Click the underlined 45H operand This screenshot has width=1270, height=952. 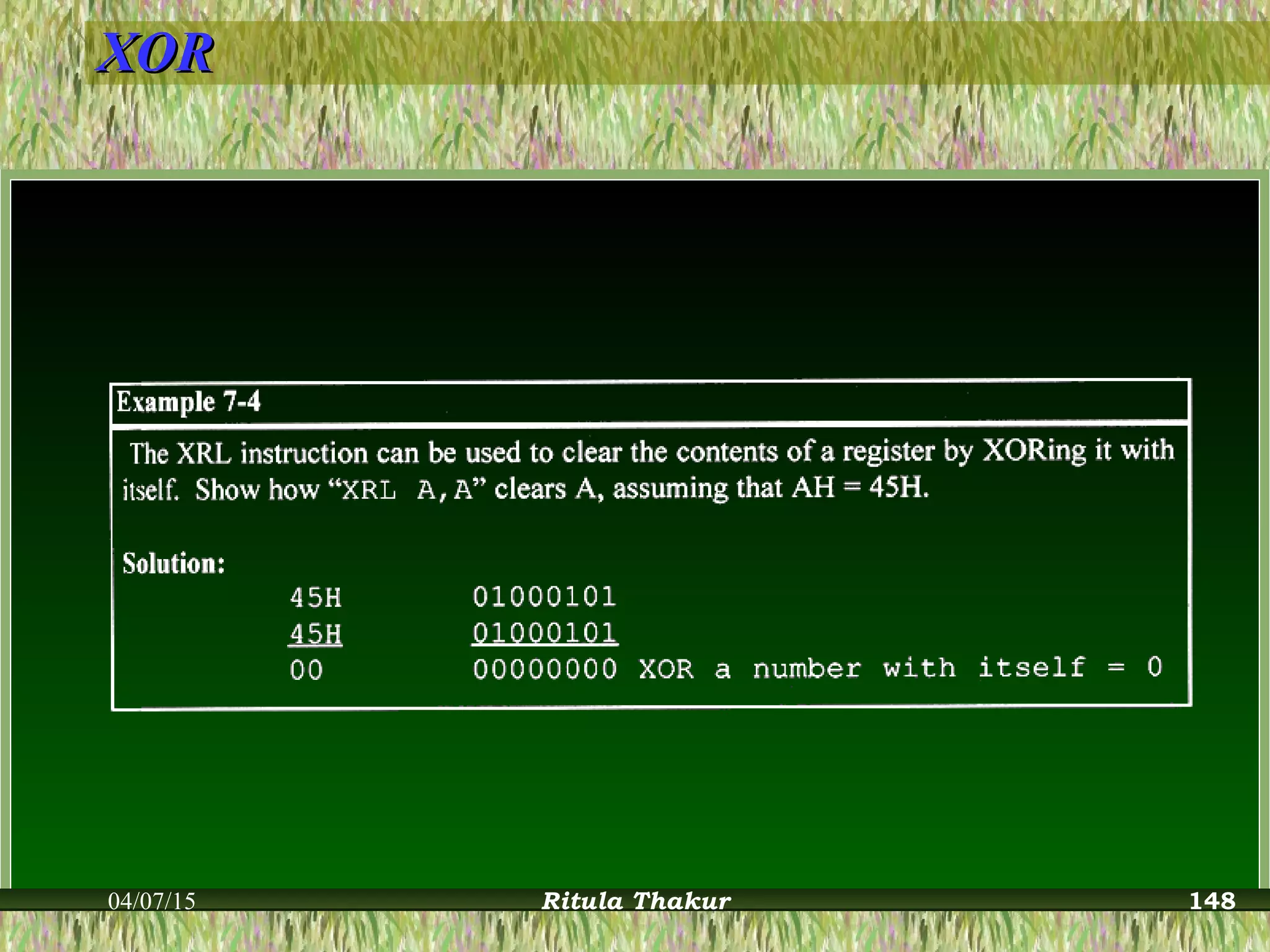[x=316, y=634]
